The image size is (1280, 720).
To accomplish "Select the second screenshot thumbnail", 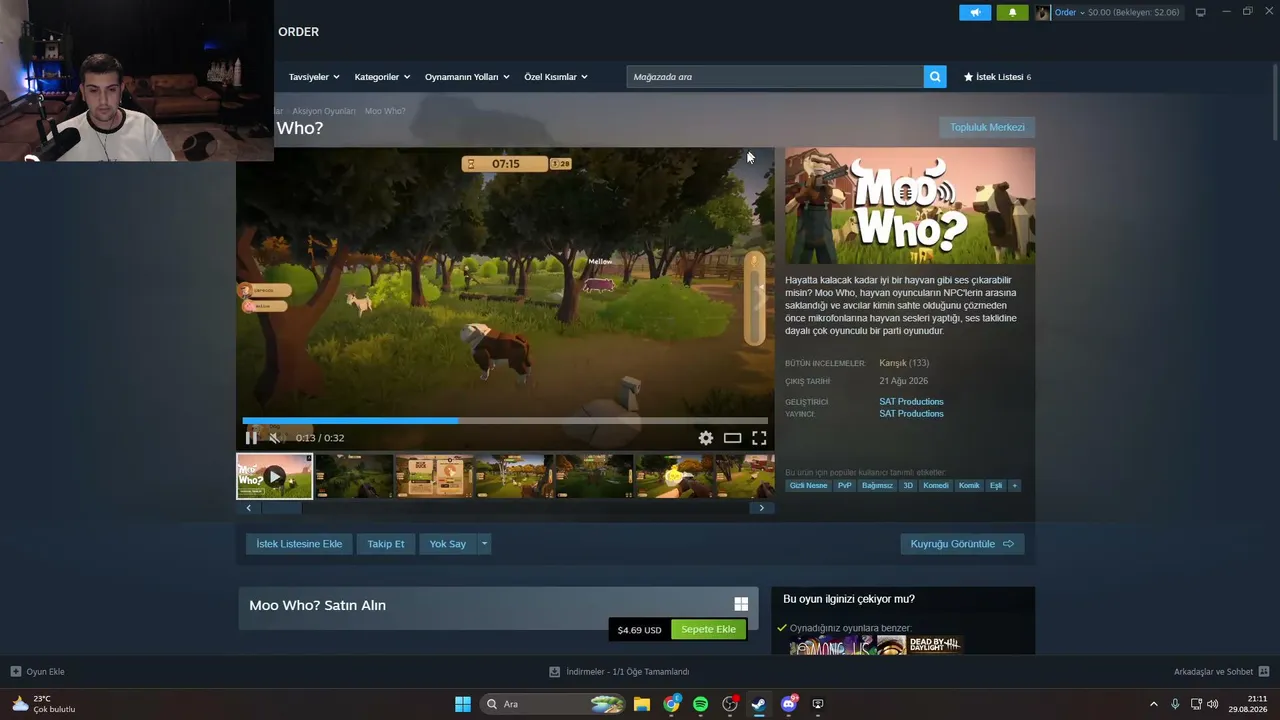I will [x=354, y=476].
